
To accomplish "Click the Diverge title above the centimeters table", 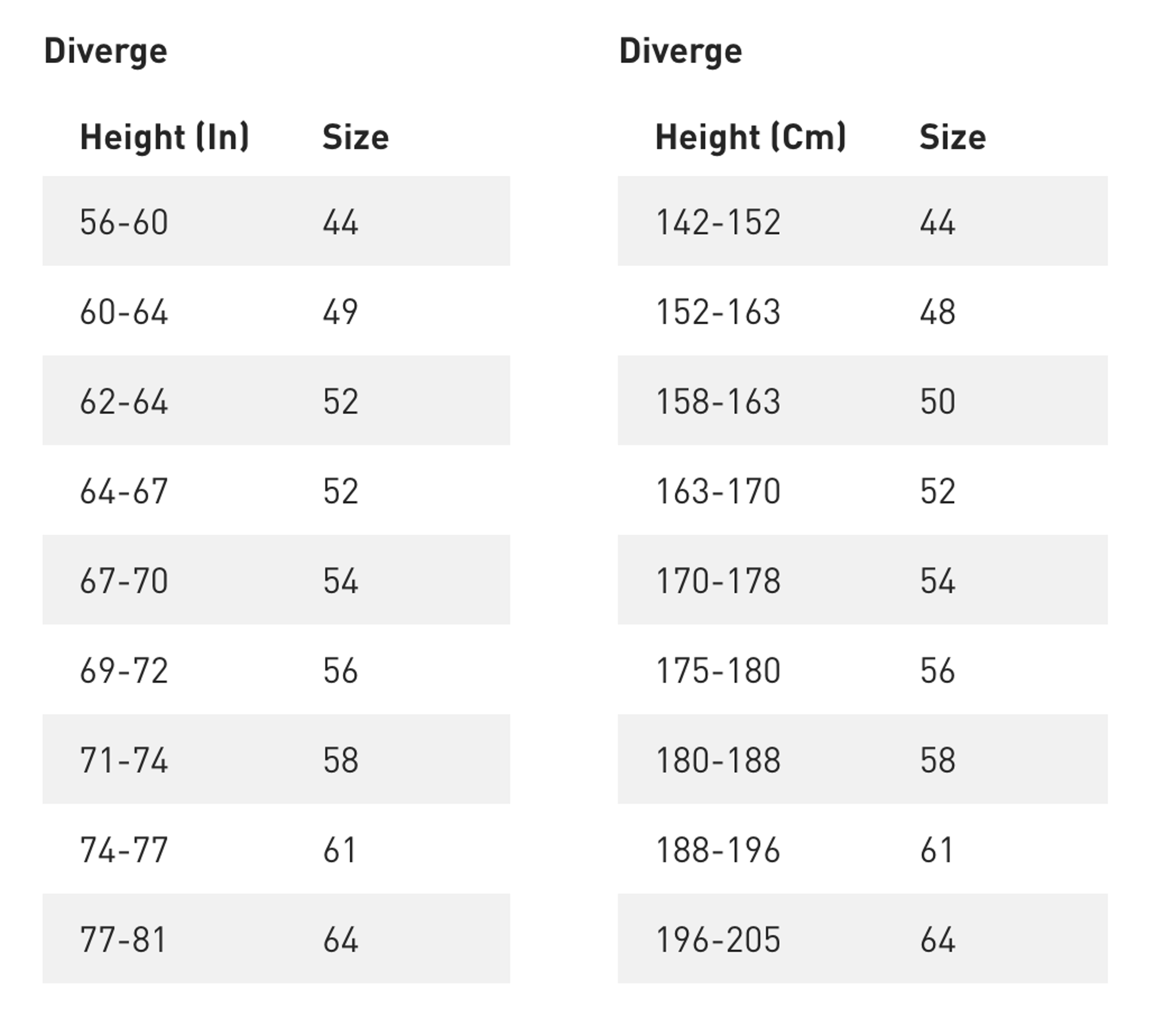I will pos(680,51).
